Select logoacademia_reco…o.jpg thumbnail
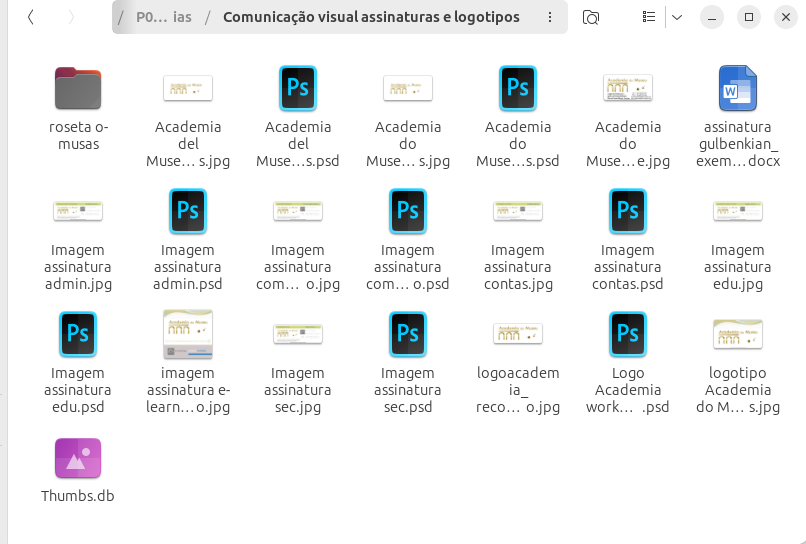The width and height of the screenshot is (806, 544). tap(518, 334)
